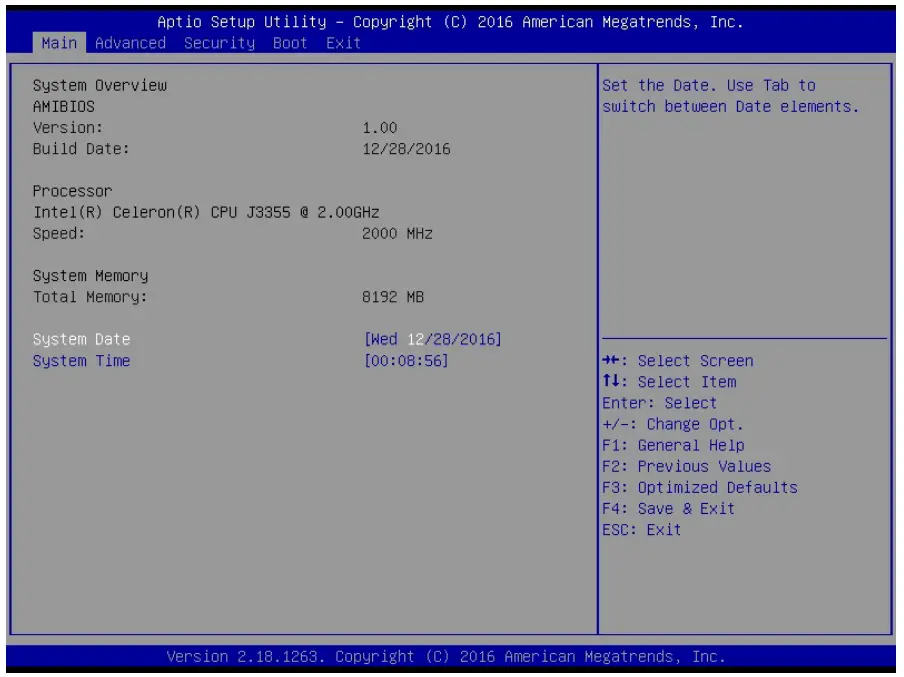
Task: Click the Aptio Setup Utility title text
Action: pos(450,22)
